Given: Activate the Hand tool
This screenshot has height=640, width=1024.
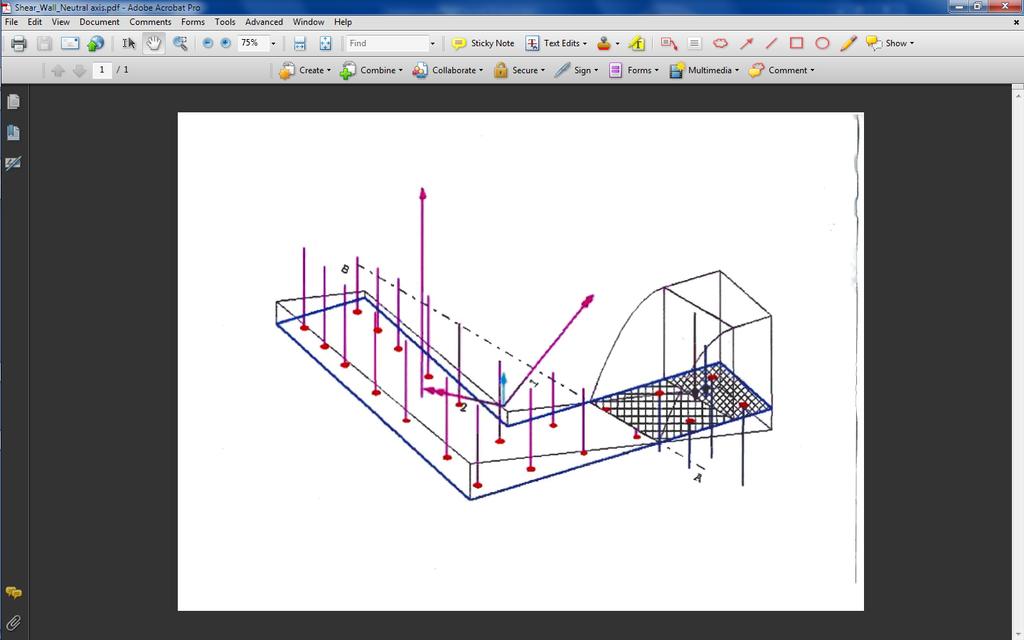Looking at the screenshot, I should [x=154, y=44].
